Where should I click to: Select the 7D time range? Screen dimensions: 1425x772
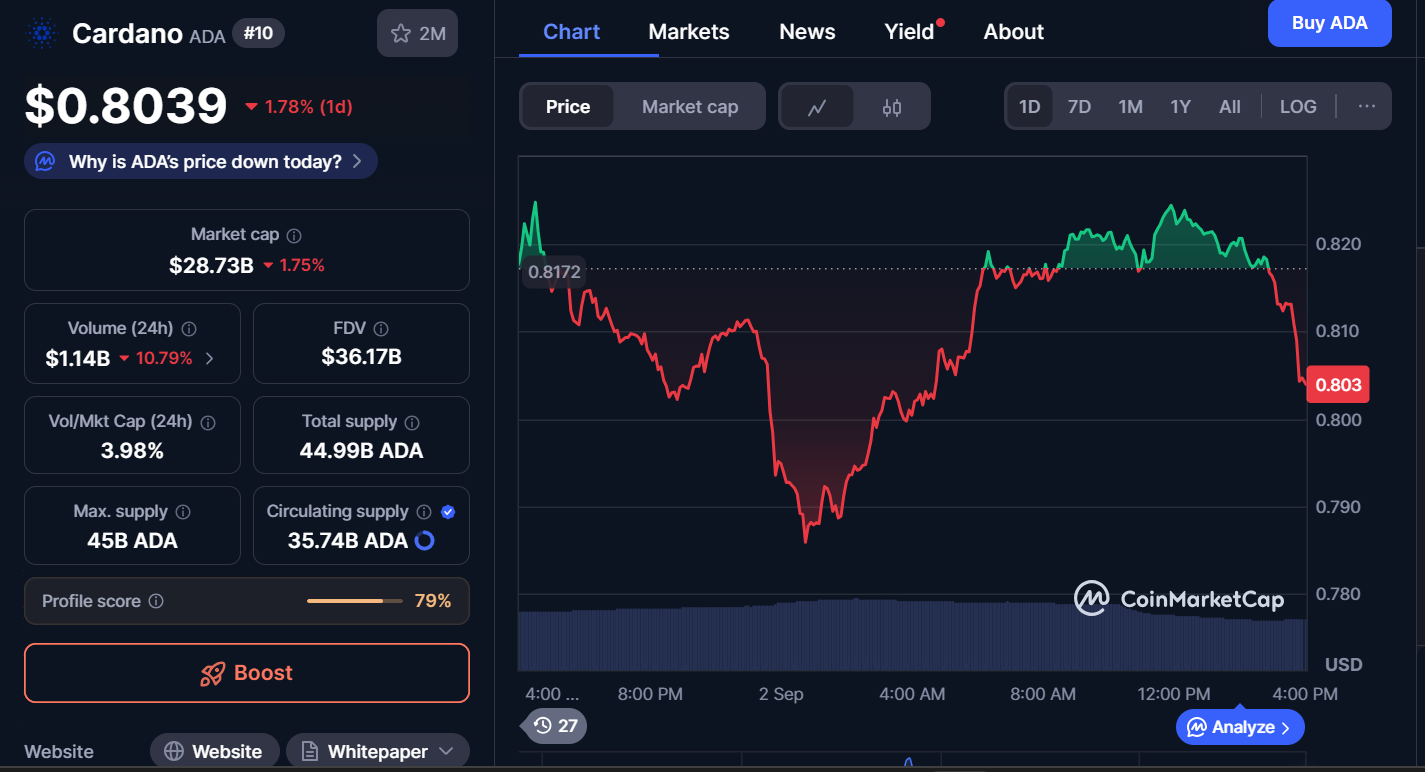(x=1079, y=107)
